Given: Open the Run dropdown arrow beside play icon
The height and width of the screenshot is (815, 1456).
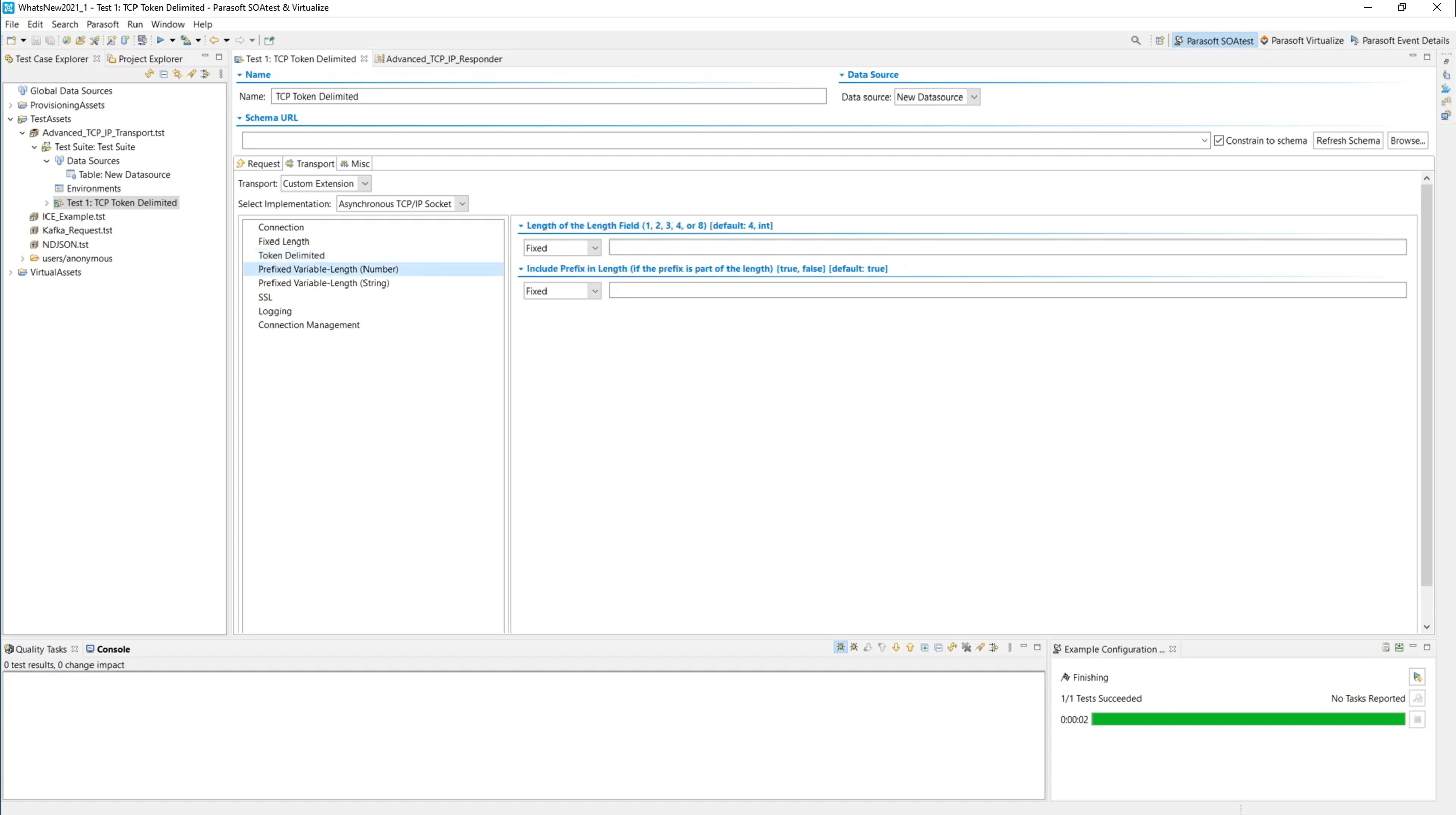Looking at the screenshot, I should coord(172,40).
